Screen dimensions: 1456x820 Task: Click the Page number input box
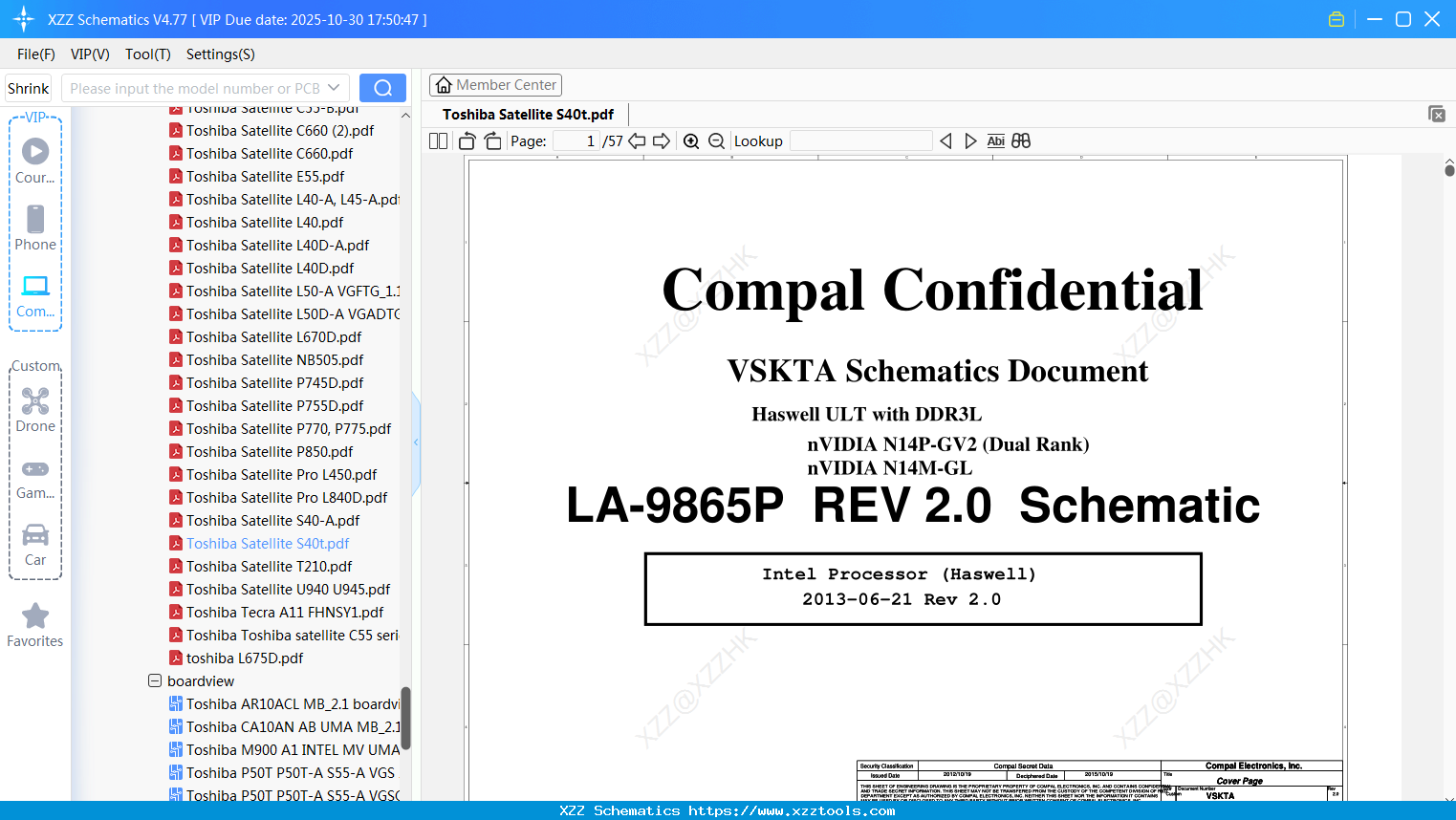pyautogui.click(x=576, y=141)
